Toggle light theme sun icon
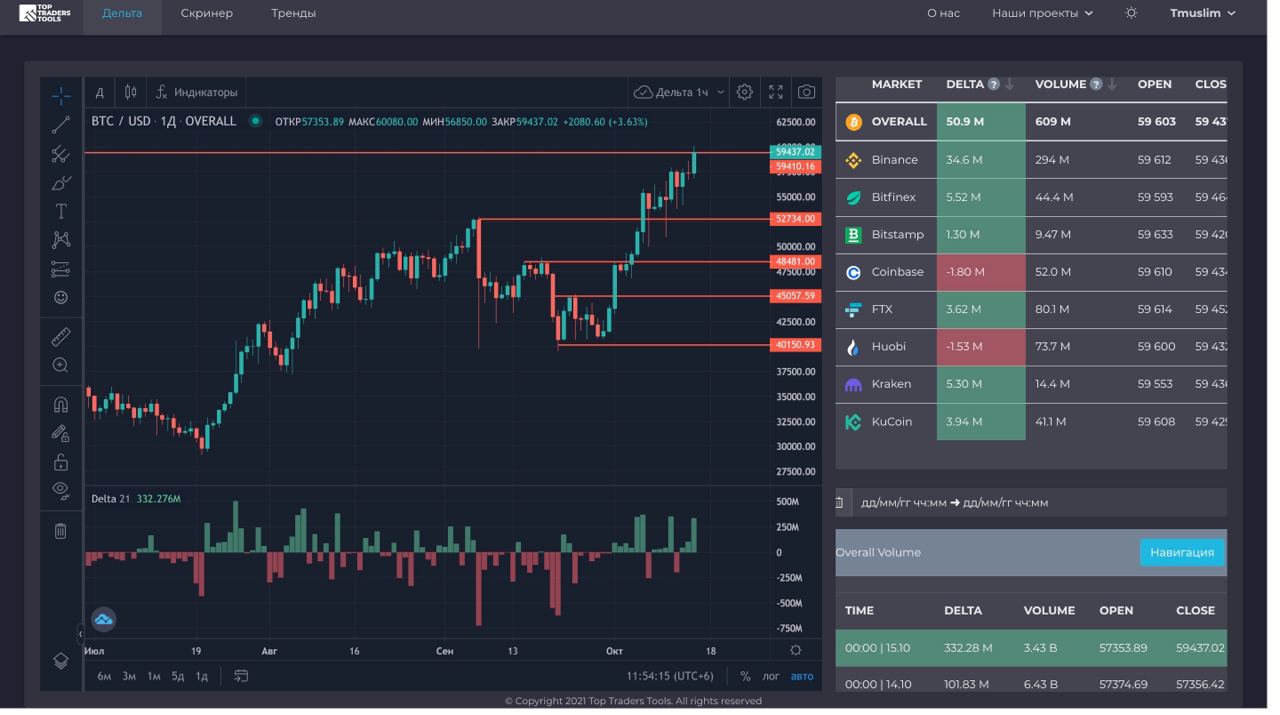 click(1131, 13)
